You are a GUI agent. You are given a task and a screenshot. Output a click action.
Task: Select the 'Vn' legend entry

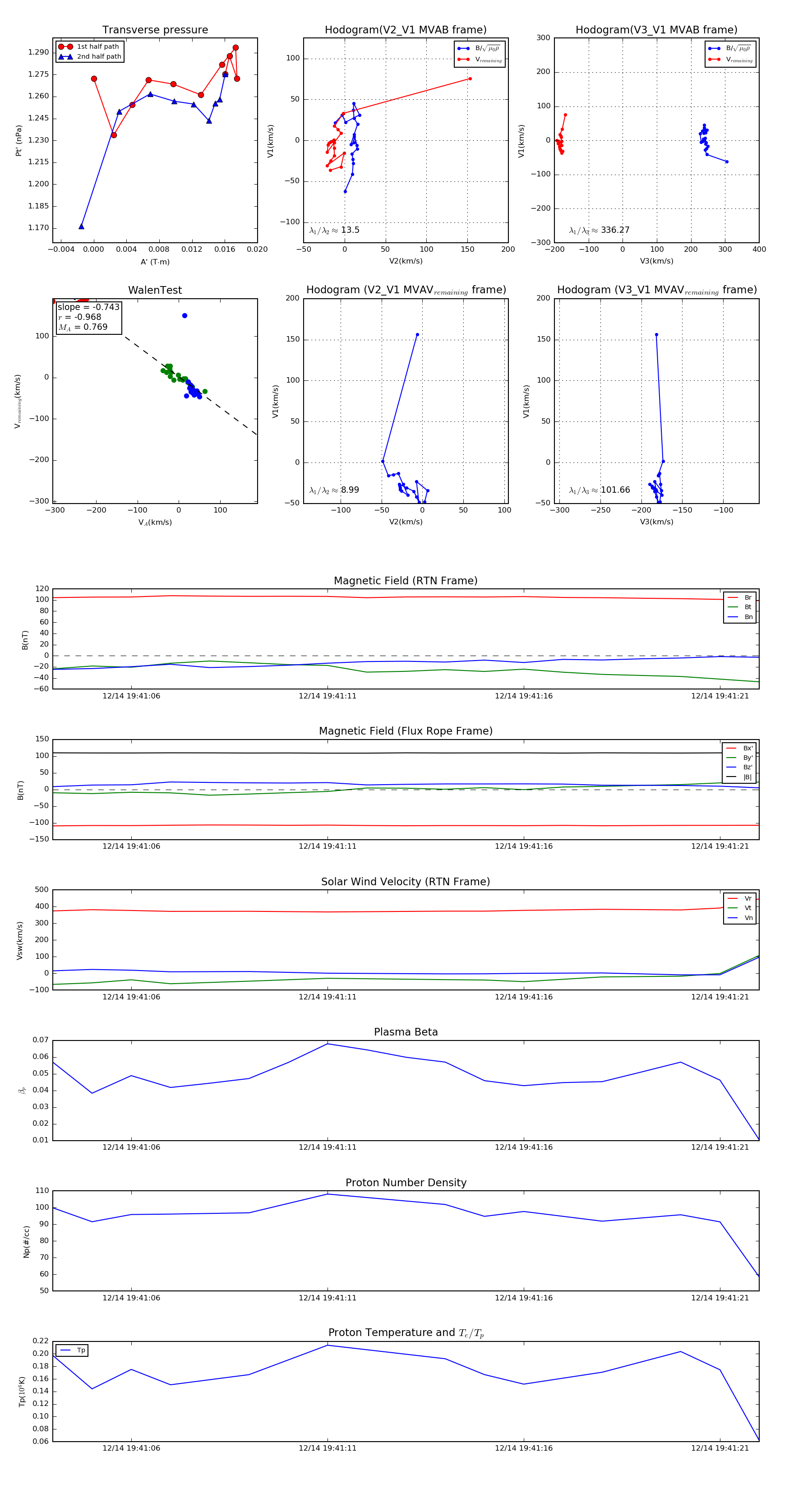740,918
